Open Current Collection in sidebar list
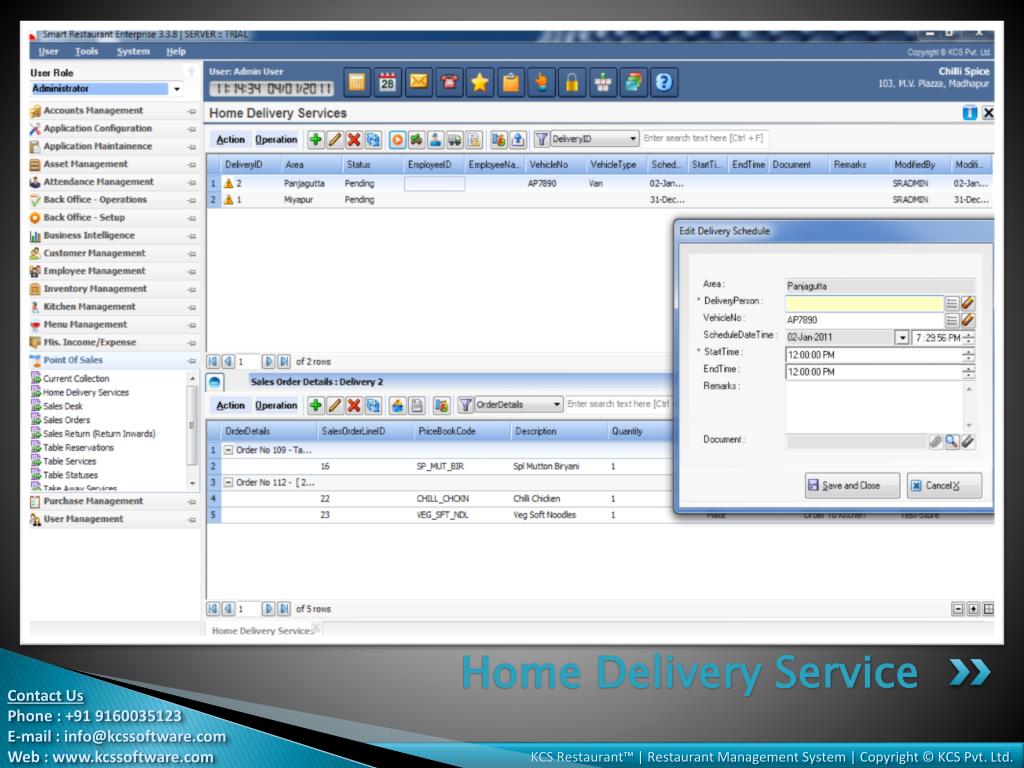 [76, 379]
